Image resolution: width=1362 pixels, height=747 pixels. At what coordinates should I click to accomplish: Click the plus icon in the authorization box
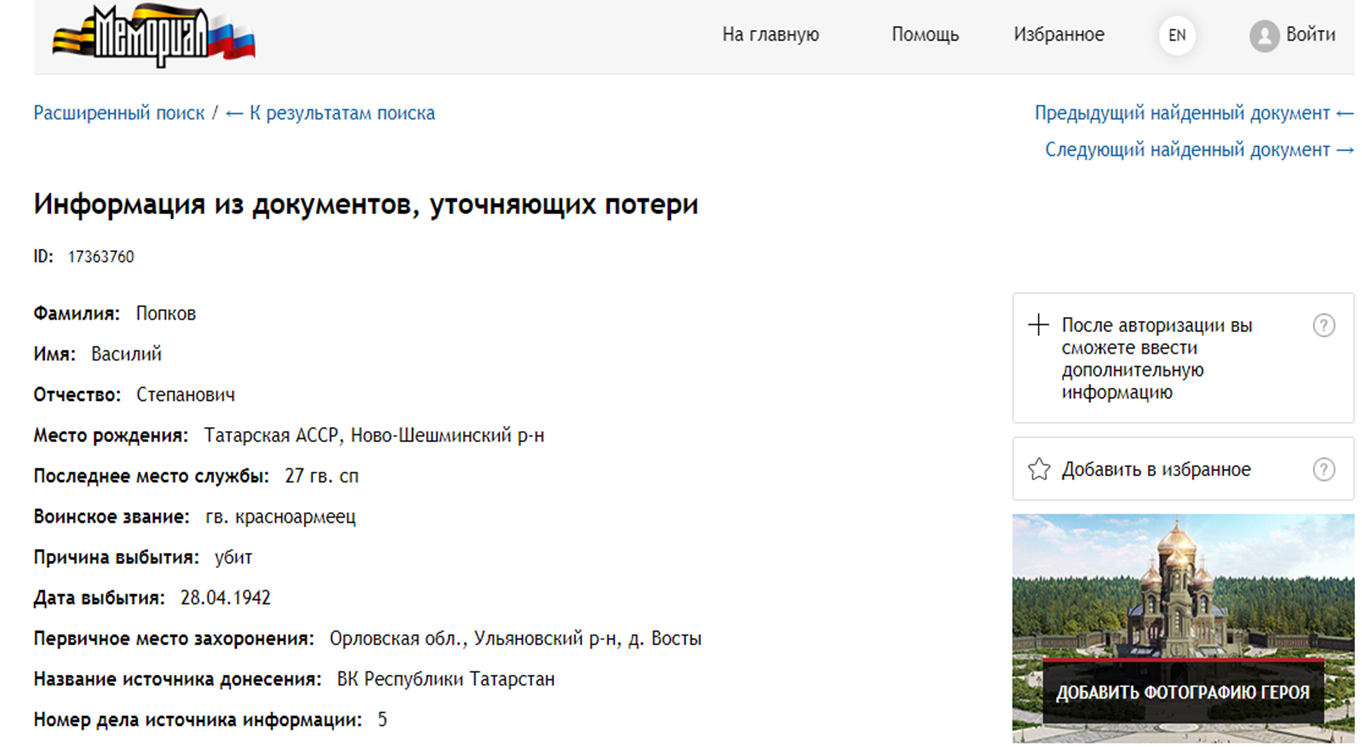pyautogui.click(x=1039, y=326)
